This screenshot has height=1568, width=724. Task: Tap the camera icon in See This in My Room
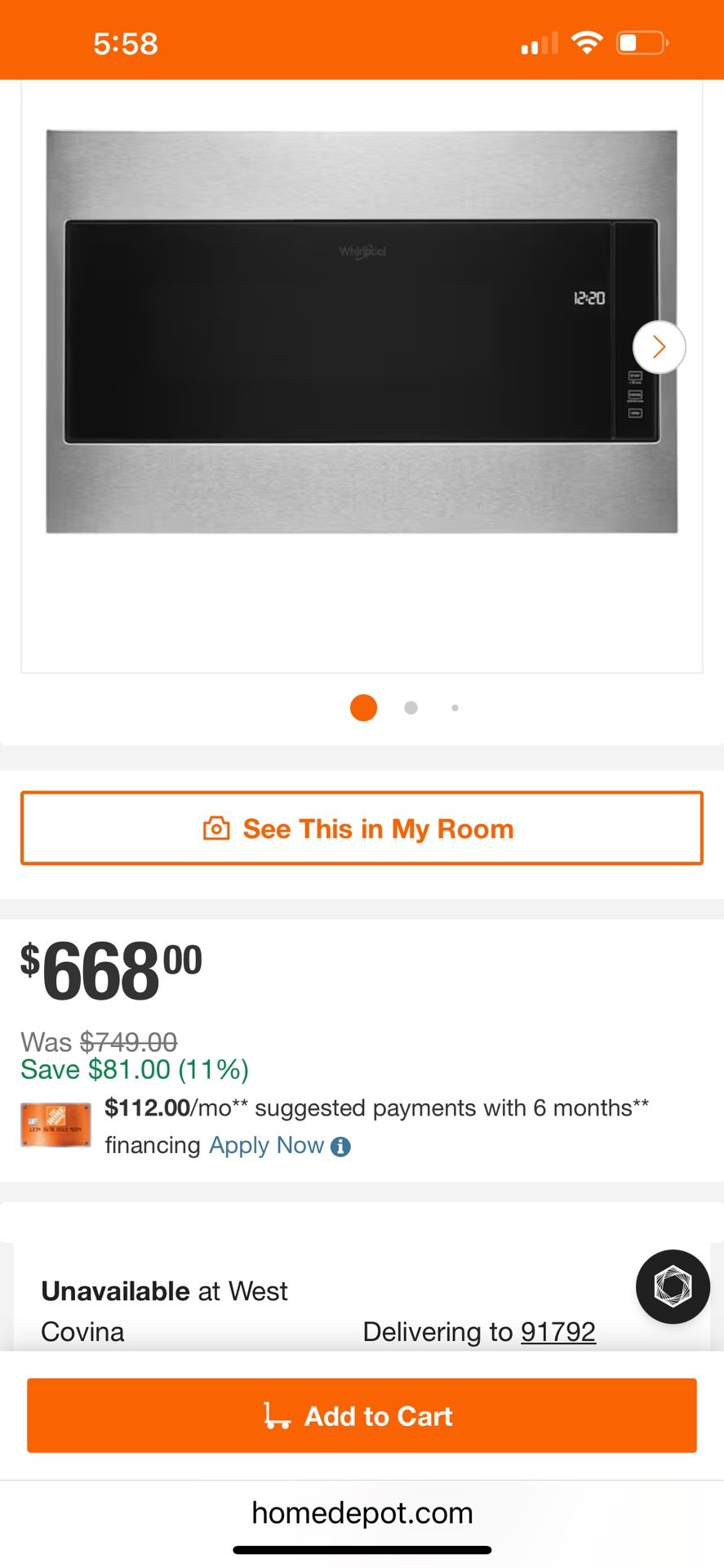click(x=216, y=828)
